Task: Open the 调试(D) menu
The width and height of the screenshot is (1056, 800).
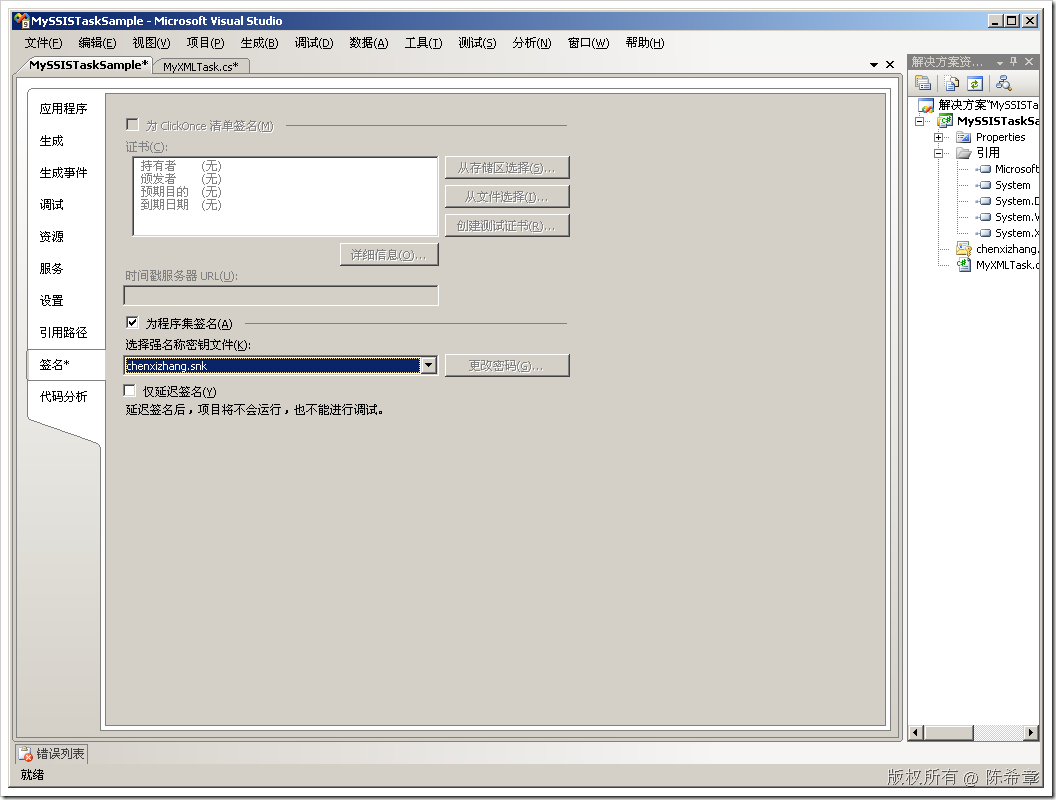Action: pyautogui.click(x=314, y=43)
